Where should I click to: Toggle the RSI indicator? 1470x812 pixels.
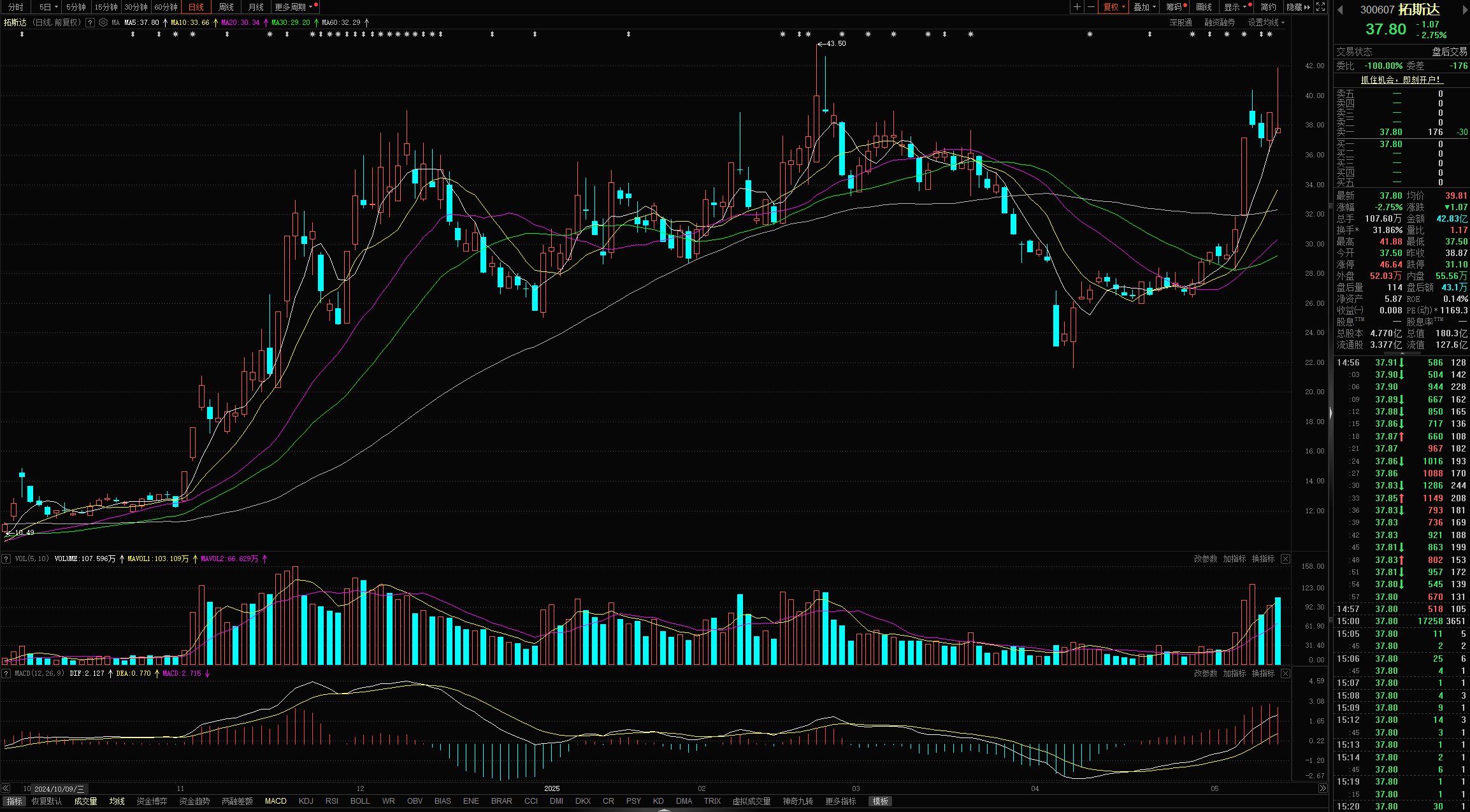coord(331,801)
